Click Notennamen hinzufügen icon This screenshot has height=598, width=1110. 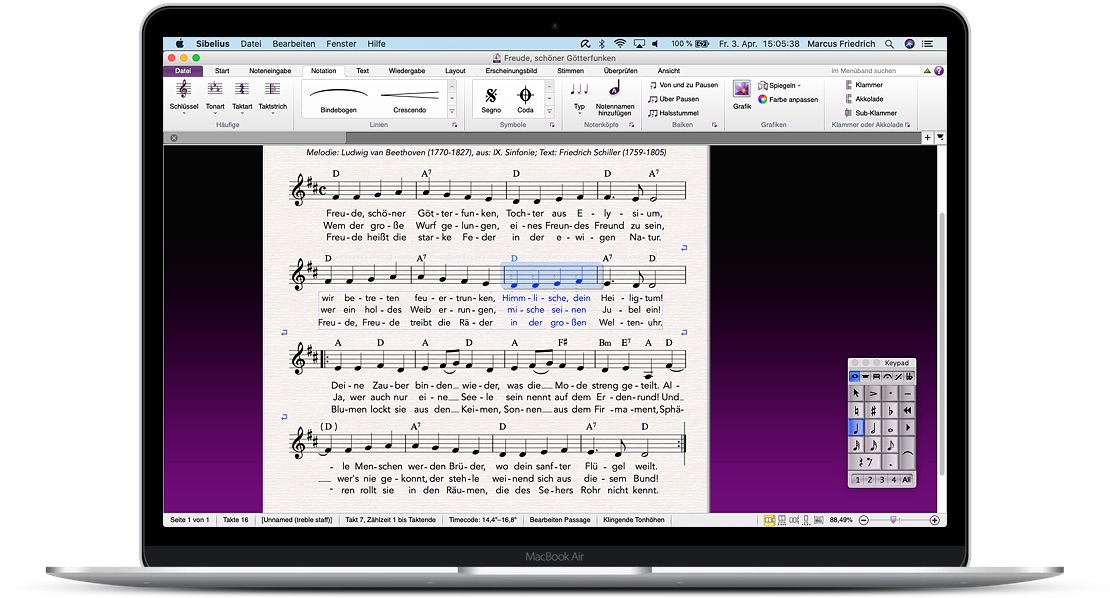point(614,98)
